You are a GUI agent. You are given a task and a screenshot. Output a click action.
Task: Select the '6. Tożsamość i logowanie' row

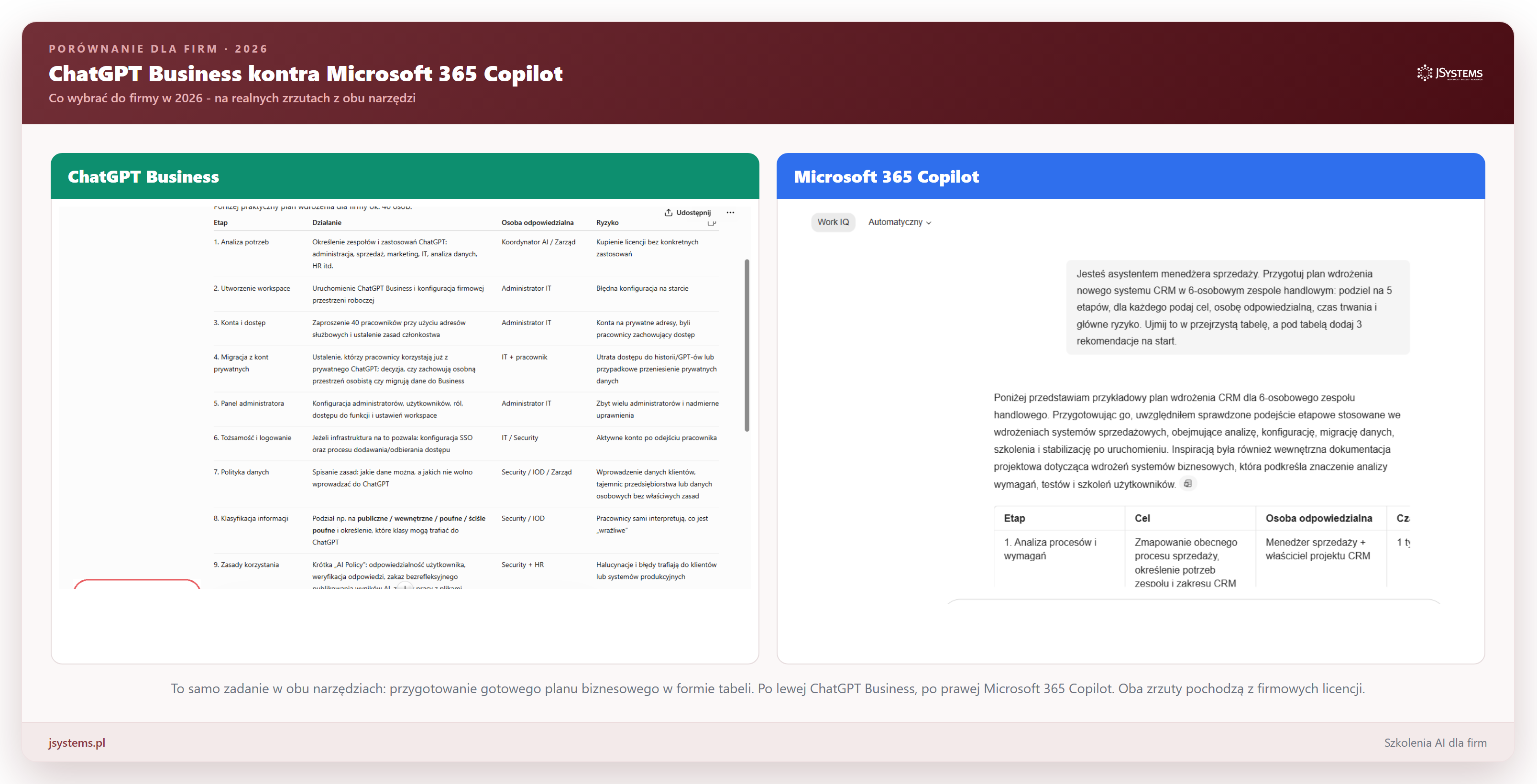coord(466,443)
